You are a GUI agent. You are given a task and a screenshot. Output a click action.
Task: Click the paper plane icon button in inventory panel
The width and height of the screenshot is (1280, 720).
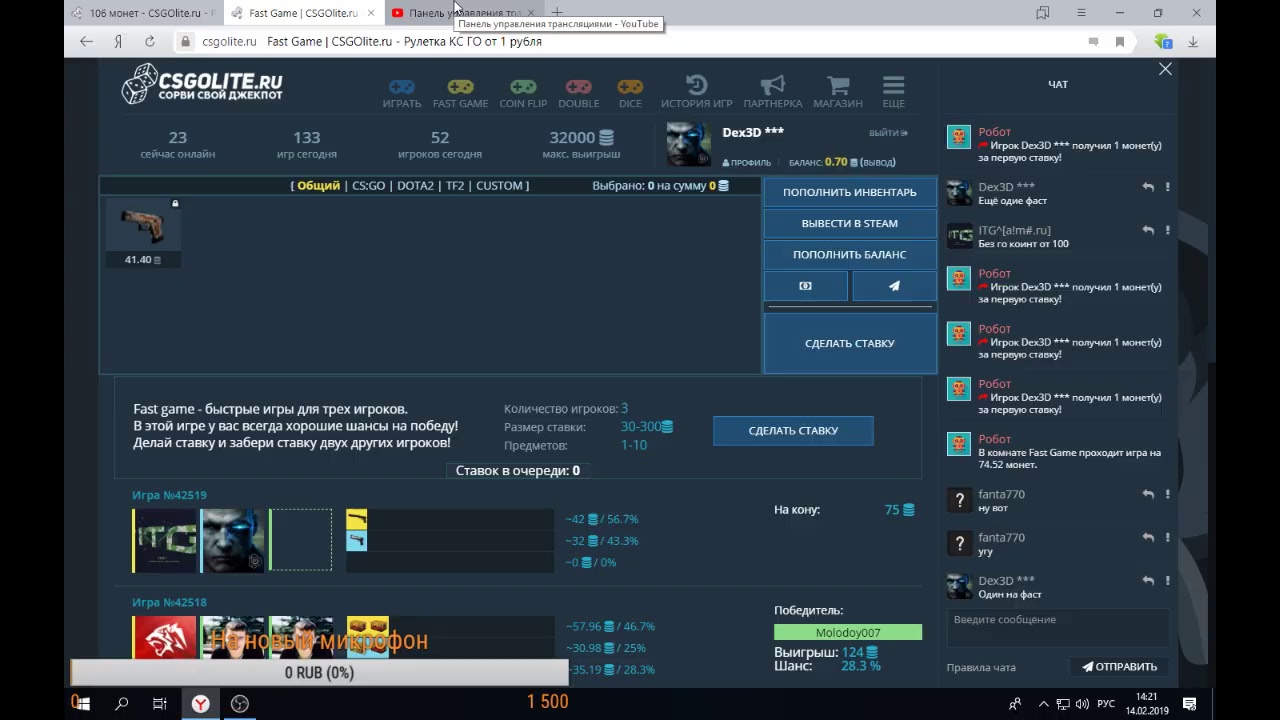[x=894, y=286]
